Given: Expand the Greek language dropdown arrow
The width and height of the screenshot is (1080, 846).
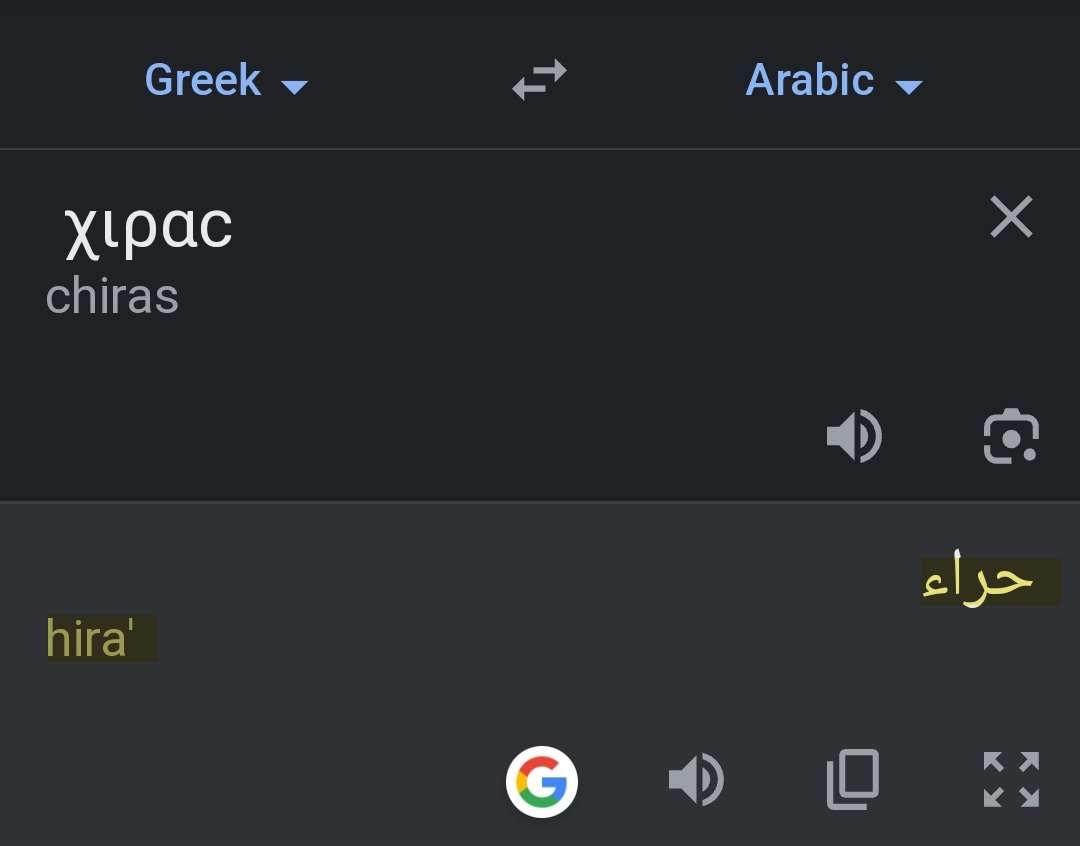Looking at the screenshot, I should coord(294,87).
